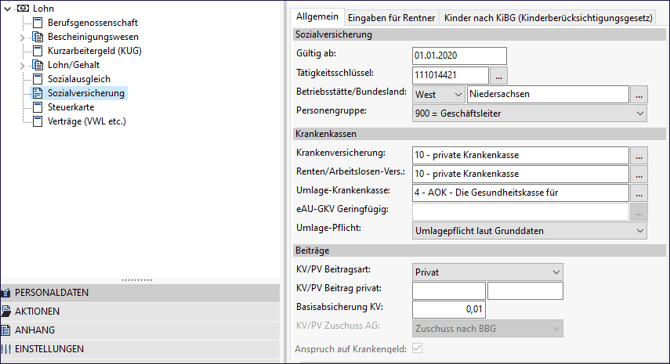Image resolution: width=670 pixels, height=364 pixels.
Task: Open Bundesland lookup ellipsis button
Action: pyautogui.click(x=639, y=94)
